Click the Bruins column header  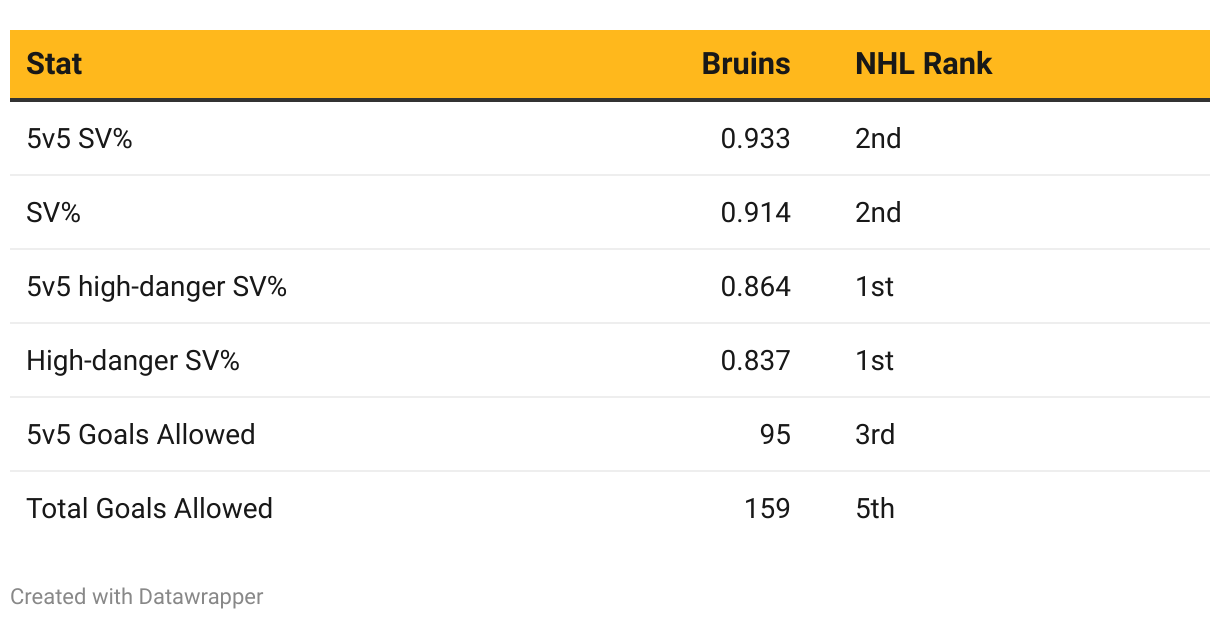click(x=746, y=64)
